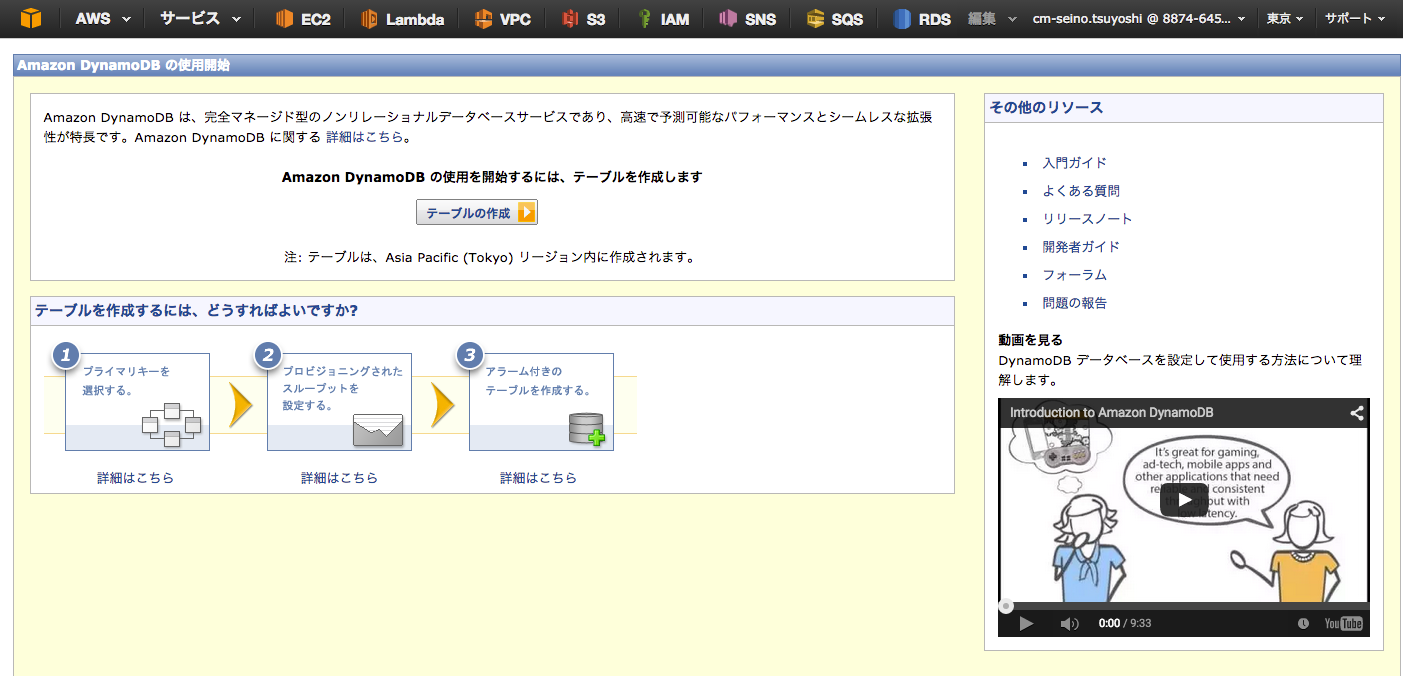Go to the S3 service shortcut

pos(583,19)
